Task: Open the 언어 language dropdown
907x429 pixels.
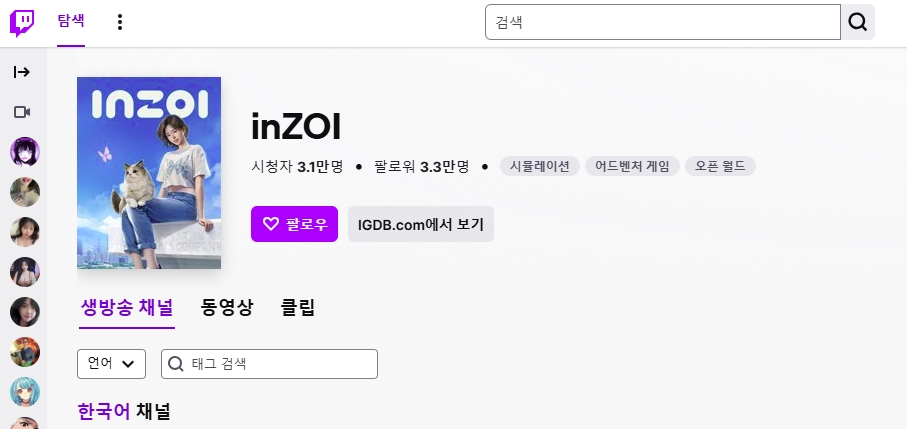Action: coord(111,364)
